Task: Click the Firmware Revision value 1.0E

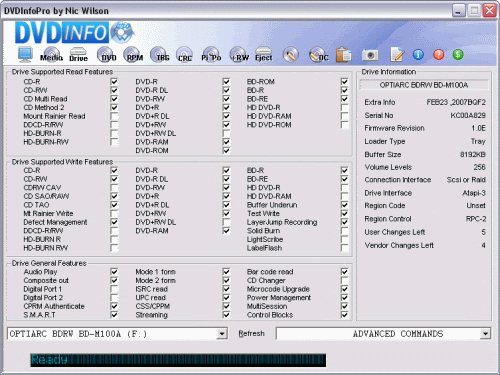Action: [478, 128]
